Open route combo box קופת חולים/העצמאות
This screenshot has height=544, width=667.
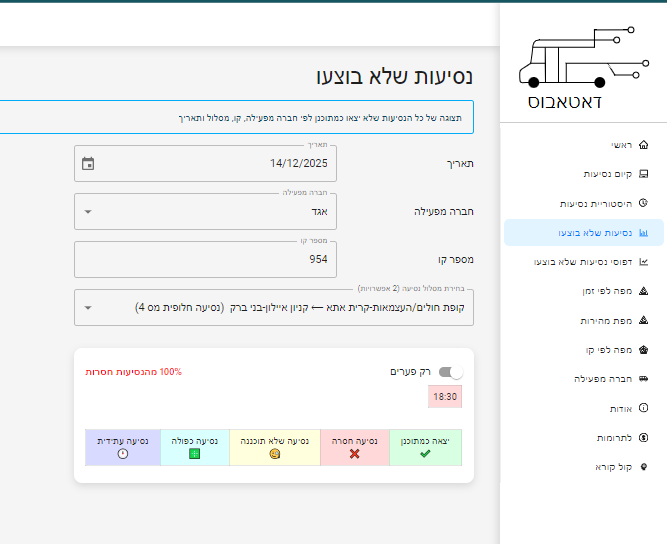coord(274,308)
